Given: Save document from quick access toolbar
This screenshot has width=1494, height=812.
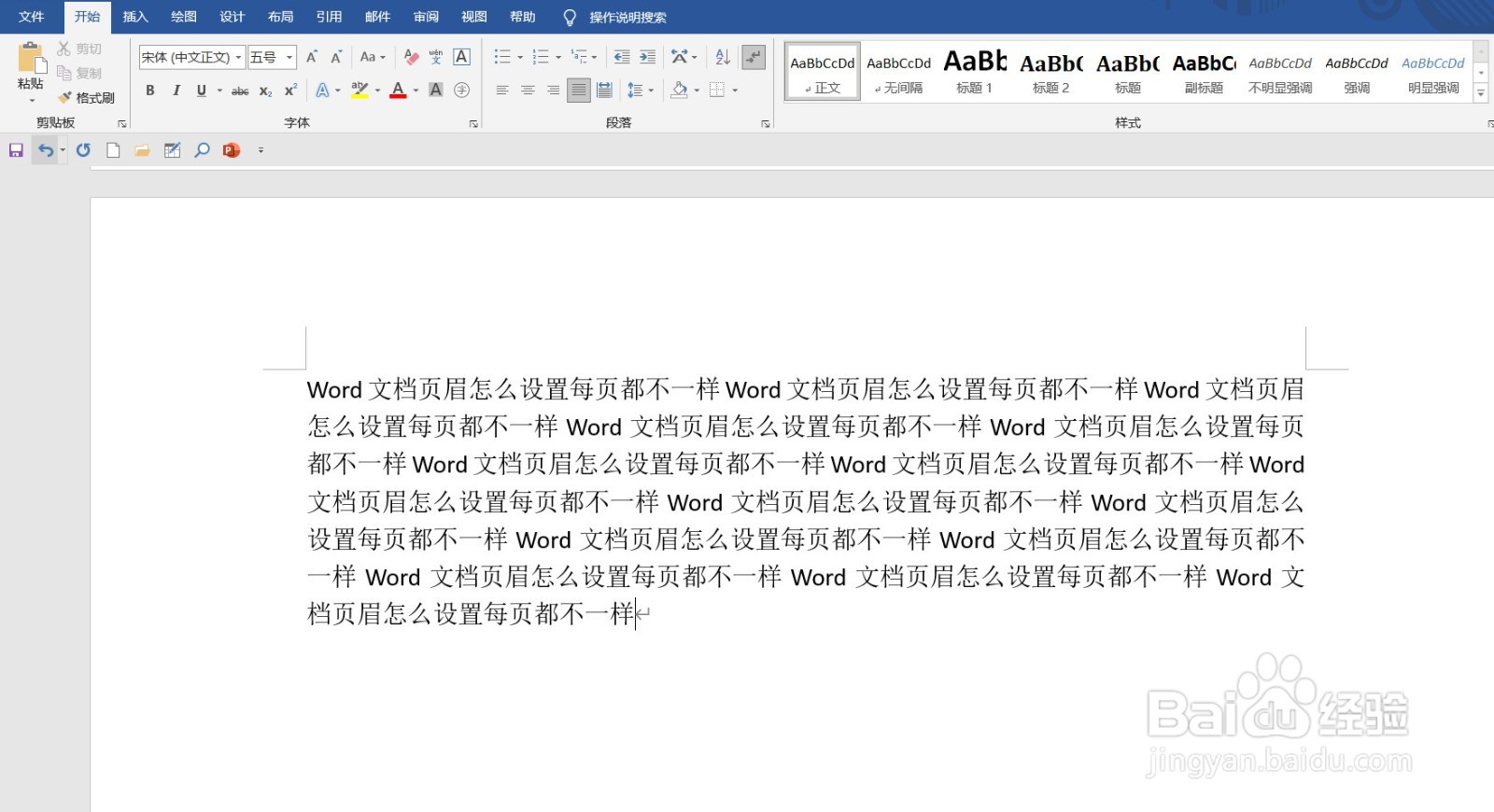Looking at the screenshot, I should tap(16, 150).
